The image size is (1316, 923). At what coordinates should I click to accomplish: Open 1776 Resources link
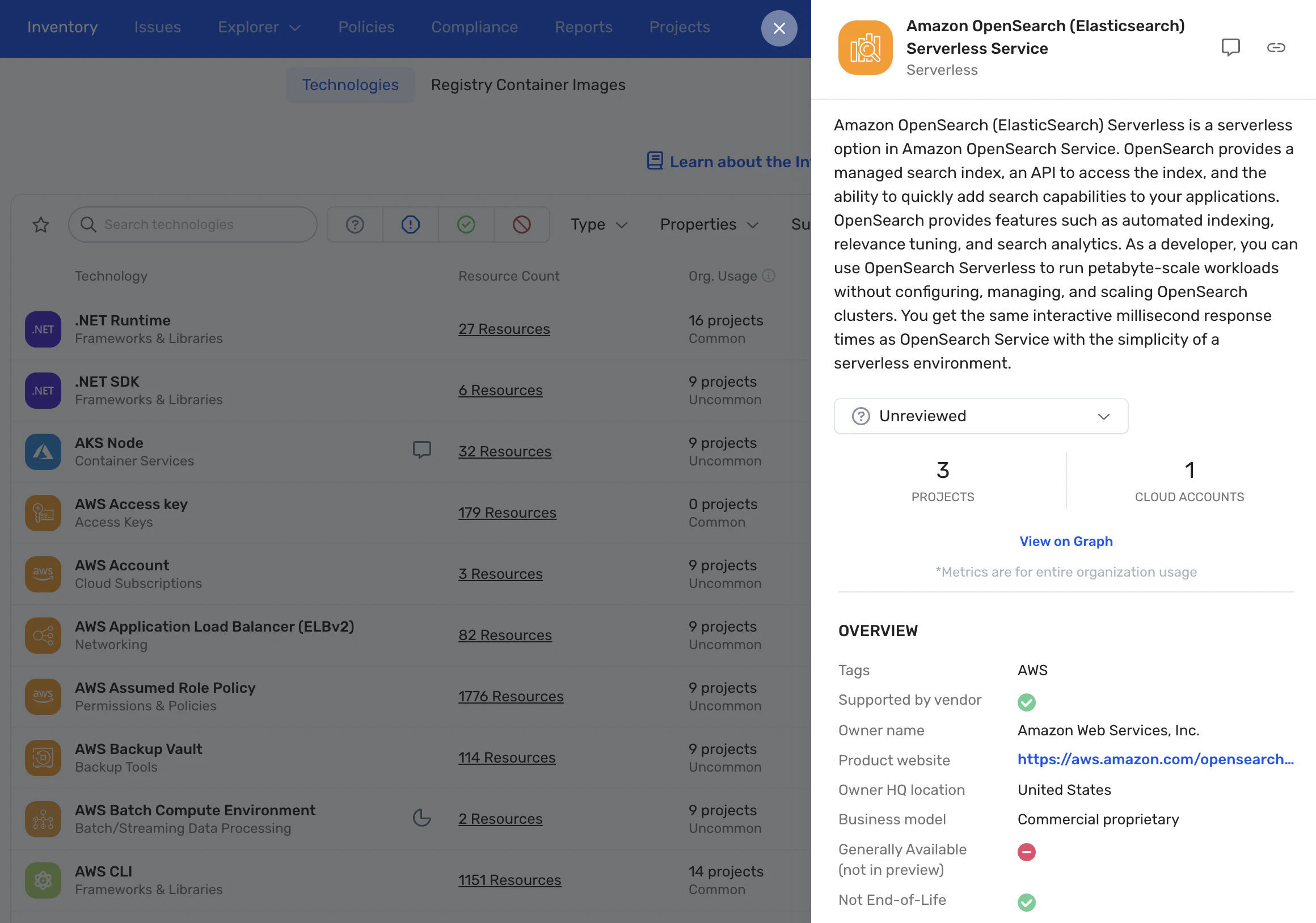pyautogui.click(x=511, y=697)
